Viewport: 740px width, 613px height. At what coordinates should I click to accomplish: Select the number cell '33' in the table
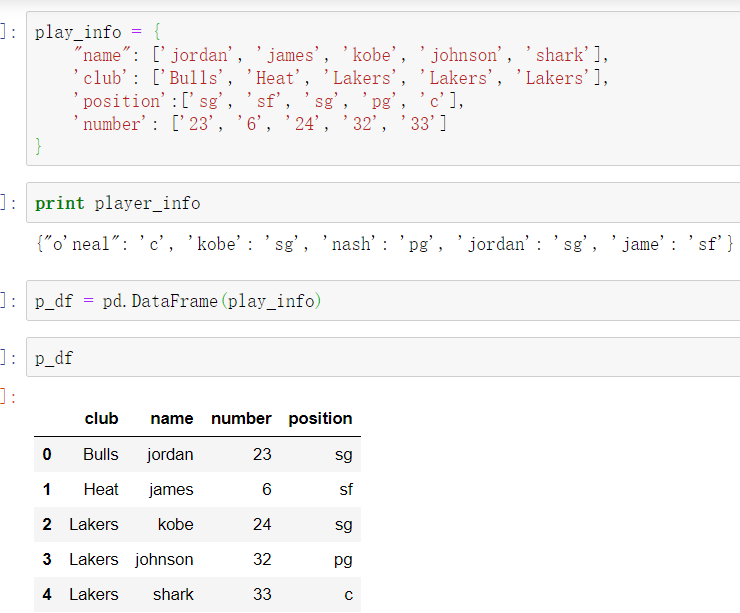pyautogui.click(x=262, y=594)
